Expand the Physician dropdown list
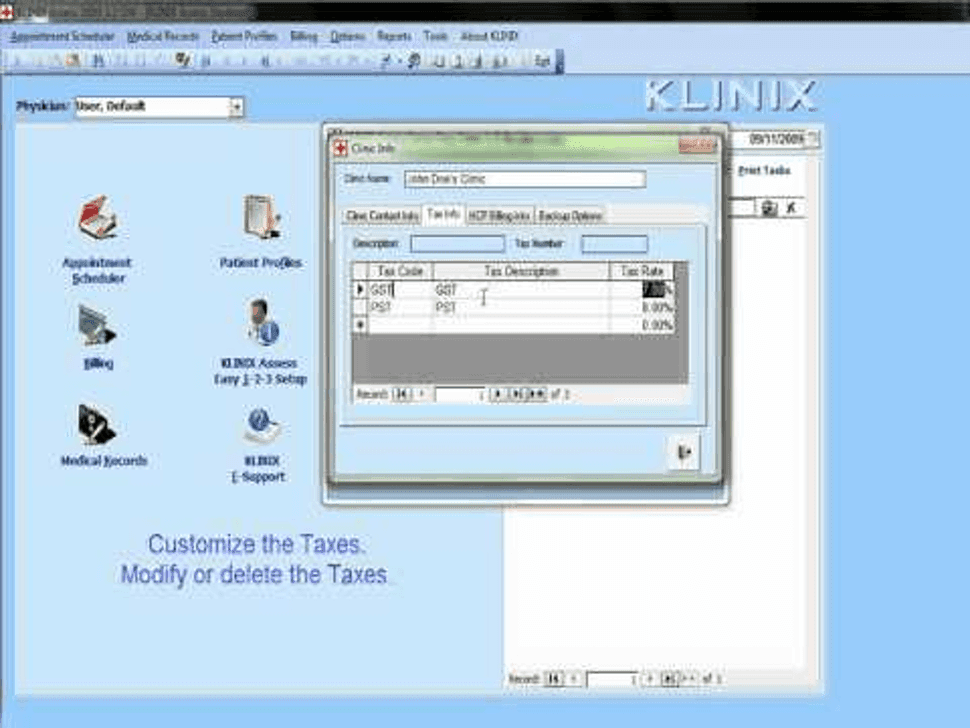Image resolution: width=970 pixels, height=728 pixels. click(236, 107)
